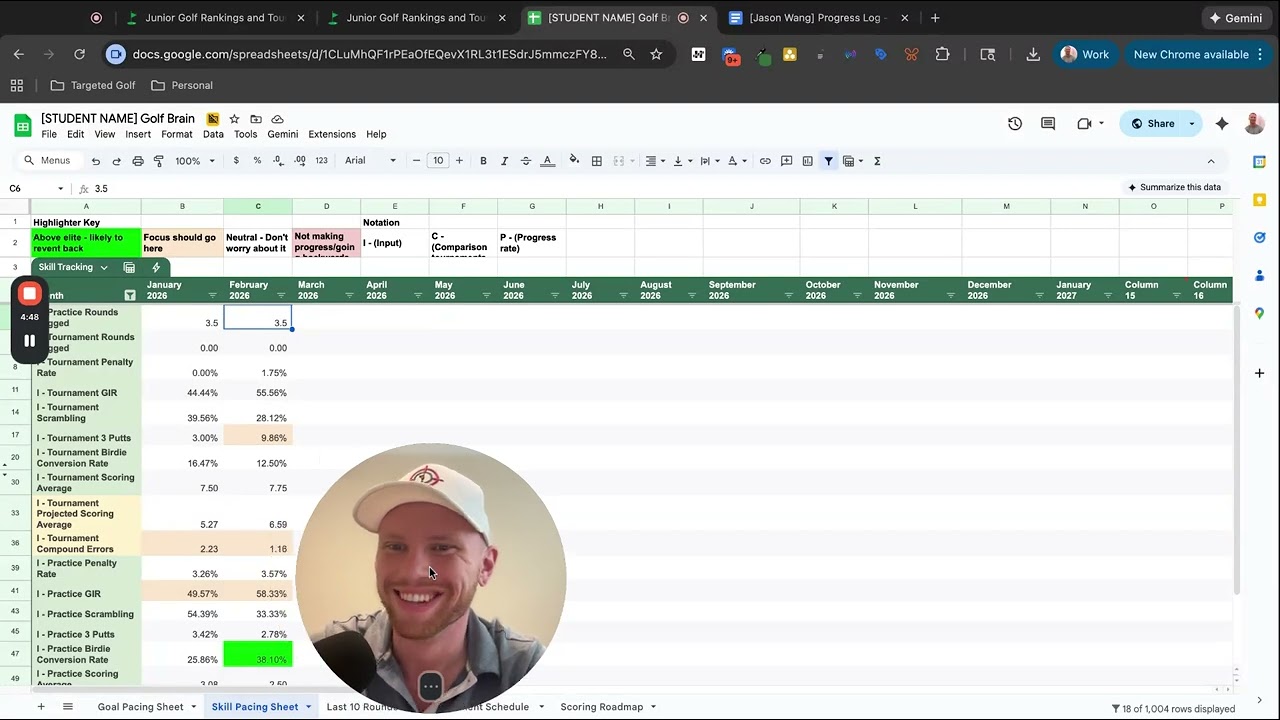1280x720 pixels.
Task: Add a new sheet with the plus icon
Action: 41,707
